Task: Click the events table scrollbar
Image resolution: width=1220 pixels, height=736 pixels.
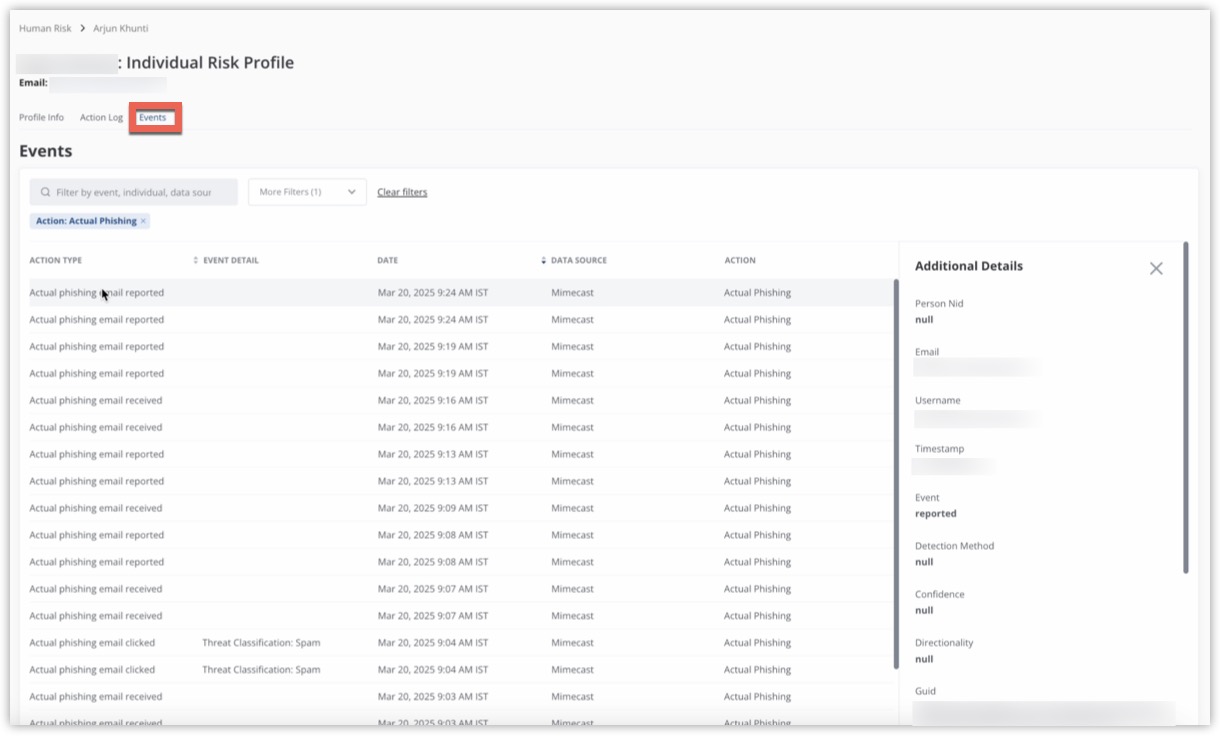Action: click(895, 470)
